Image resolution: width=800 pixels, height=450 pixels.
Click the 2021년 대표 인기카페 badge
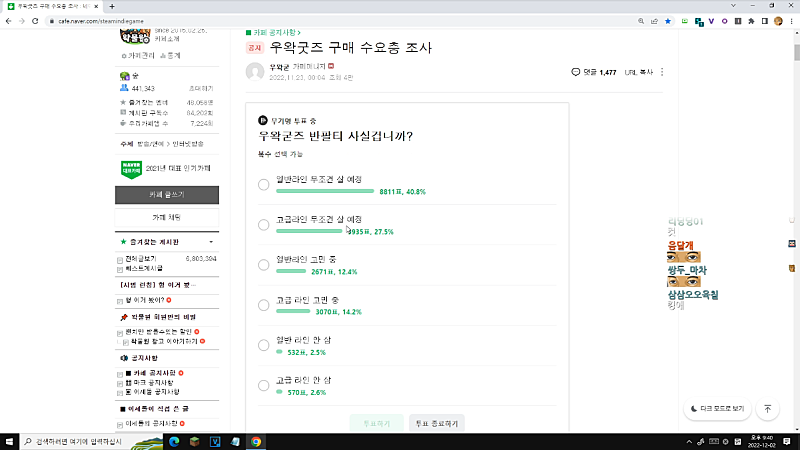tap(132, 169)
